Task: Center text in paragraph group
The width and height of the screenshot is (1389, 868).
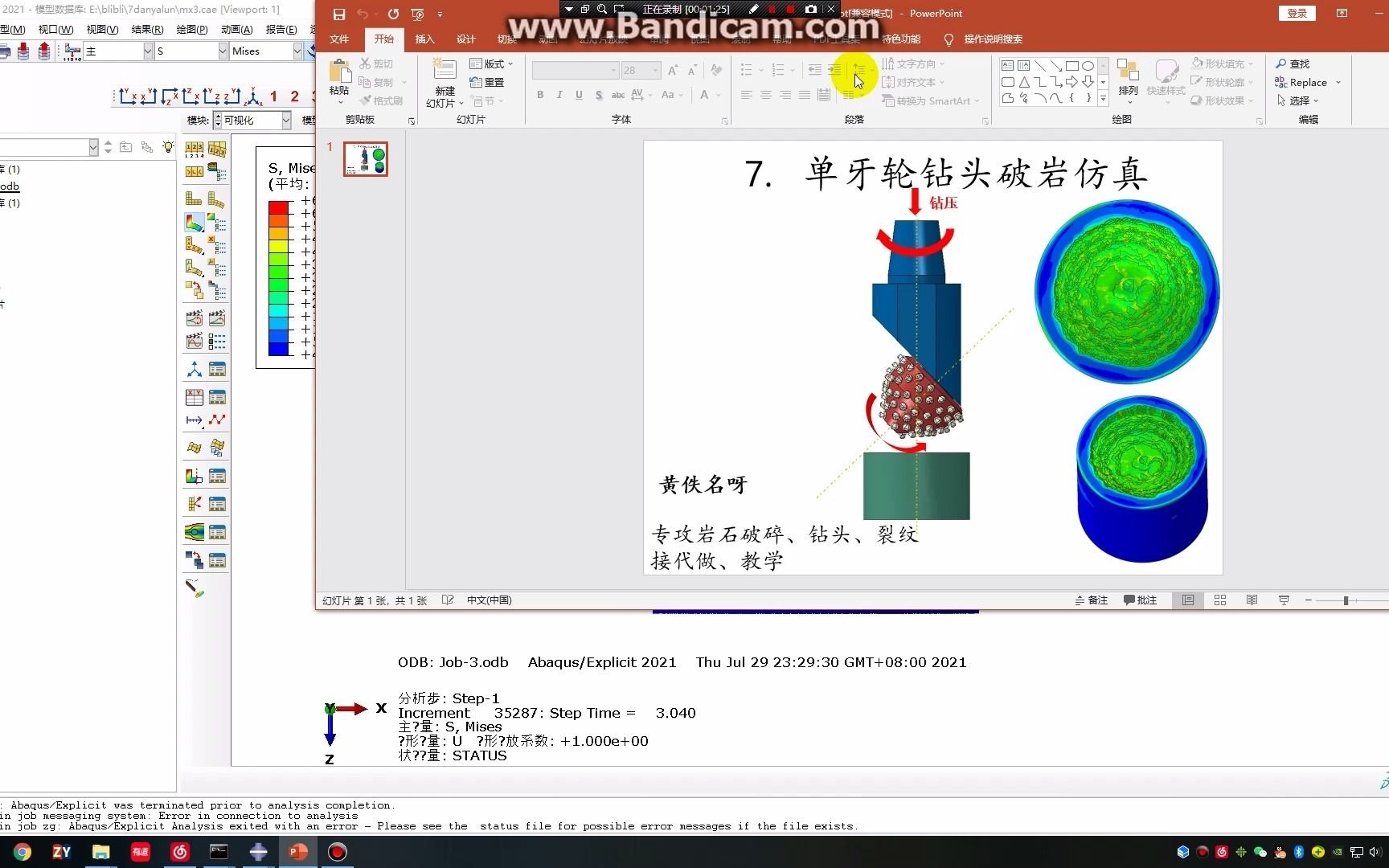Action: [x=765, y=95]
